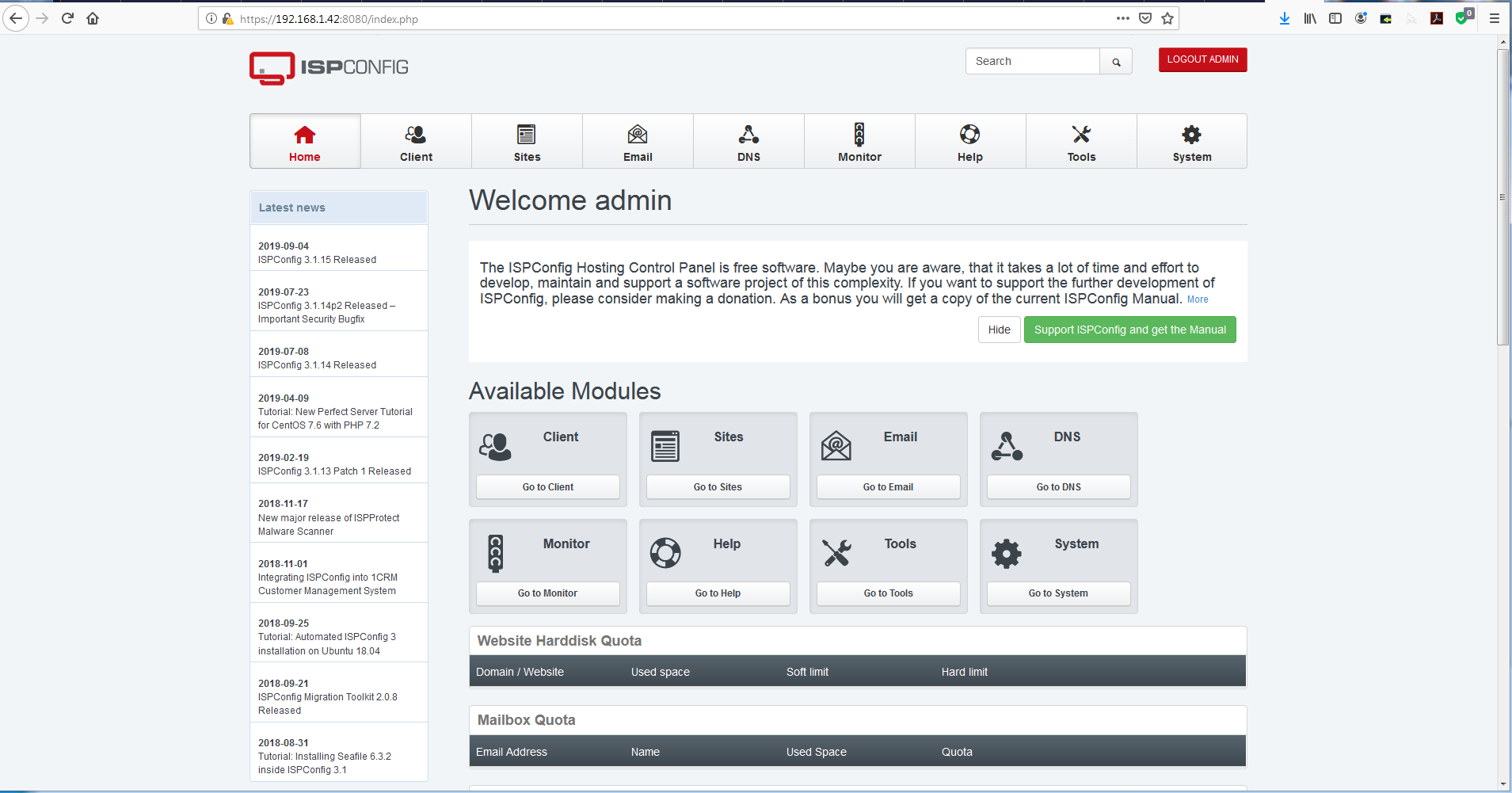Open news ISPConfig 3.1.14 Released

click(317, 365)
